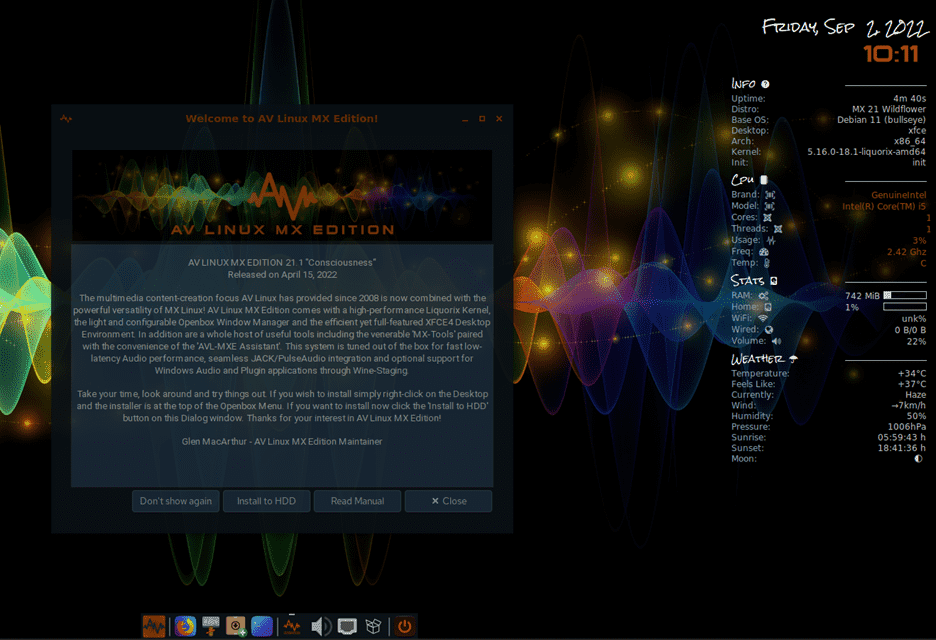Click the Temp thermometer icon

coord(766,263)
